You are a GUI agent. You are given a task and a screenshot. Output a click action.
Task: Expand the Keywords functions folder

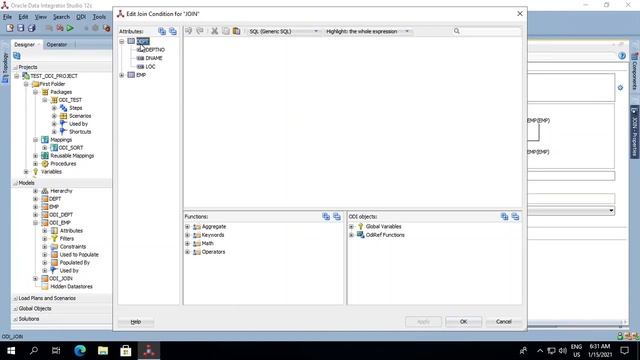coord(187,235)
